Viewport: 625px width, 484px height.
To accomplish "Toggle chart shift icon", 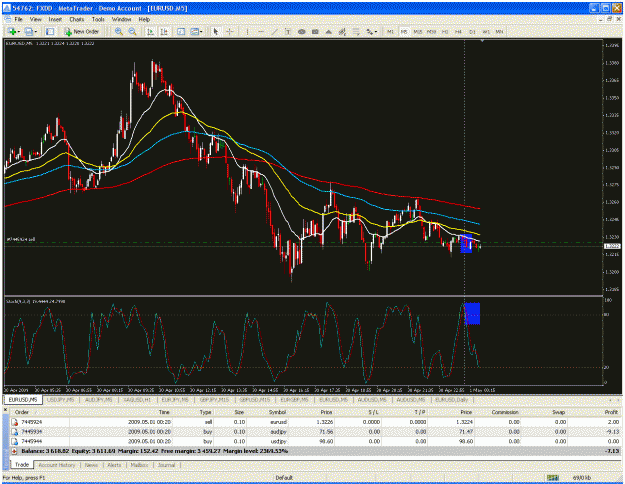I will [x=164, y=31].
